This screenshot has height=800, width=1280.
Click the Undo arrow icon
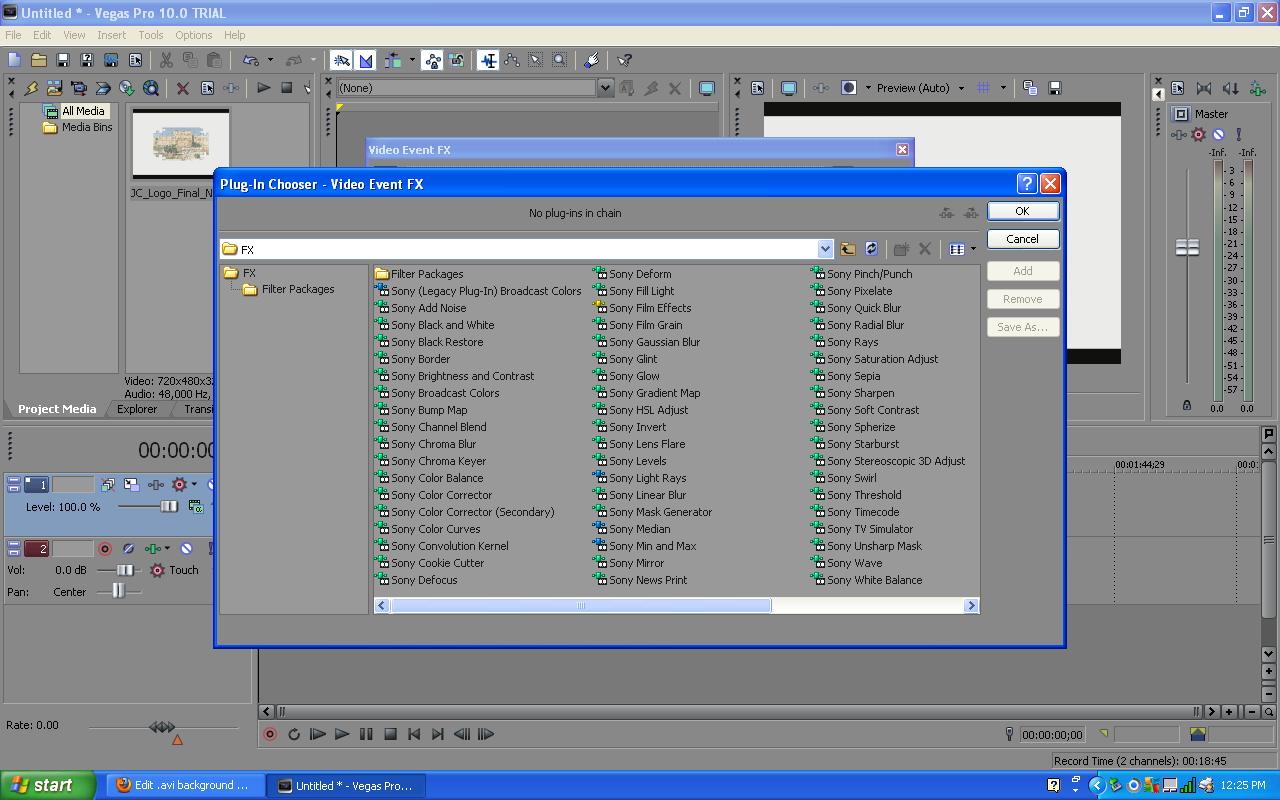coord(251,60)
